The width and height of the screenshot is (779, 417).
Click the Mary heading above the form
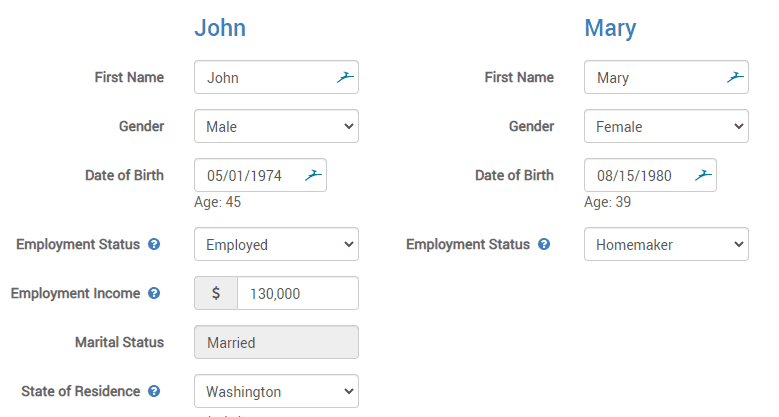(610, 28)
